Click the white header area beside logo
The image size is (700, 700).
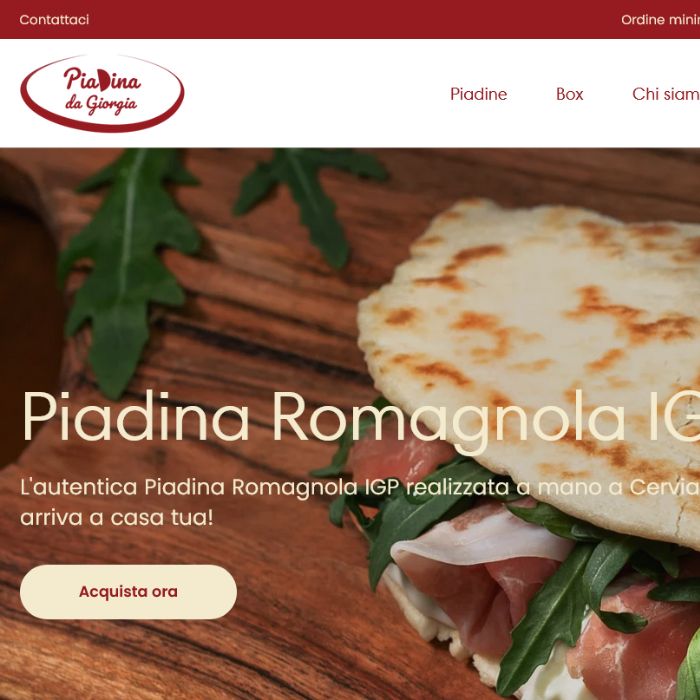pyautogui.click(x=312, y=93)
